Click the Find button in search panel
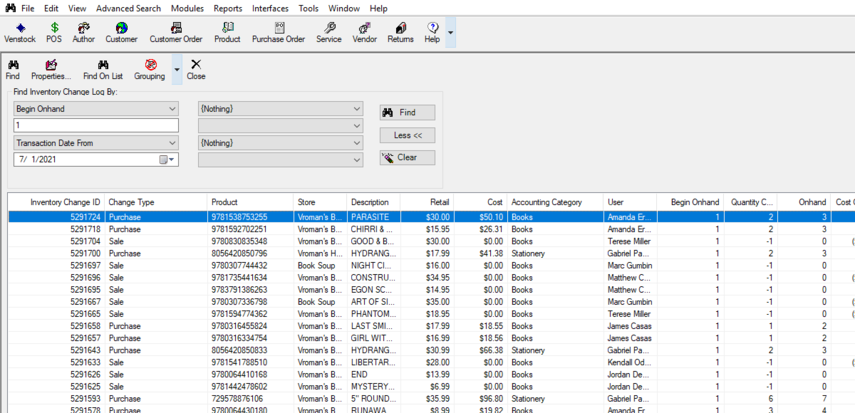This screenshot has width=855, height=413. tap(407, 112)
